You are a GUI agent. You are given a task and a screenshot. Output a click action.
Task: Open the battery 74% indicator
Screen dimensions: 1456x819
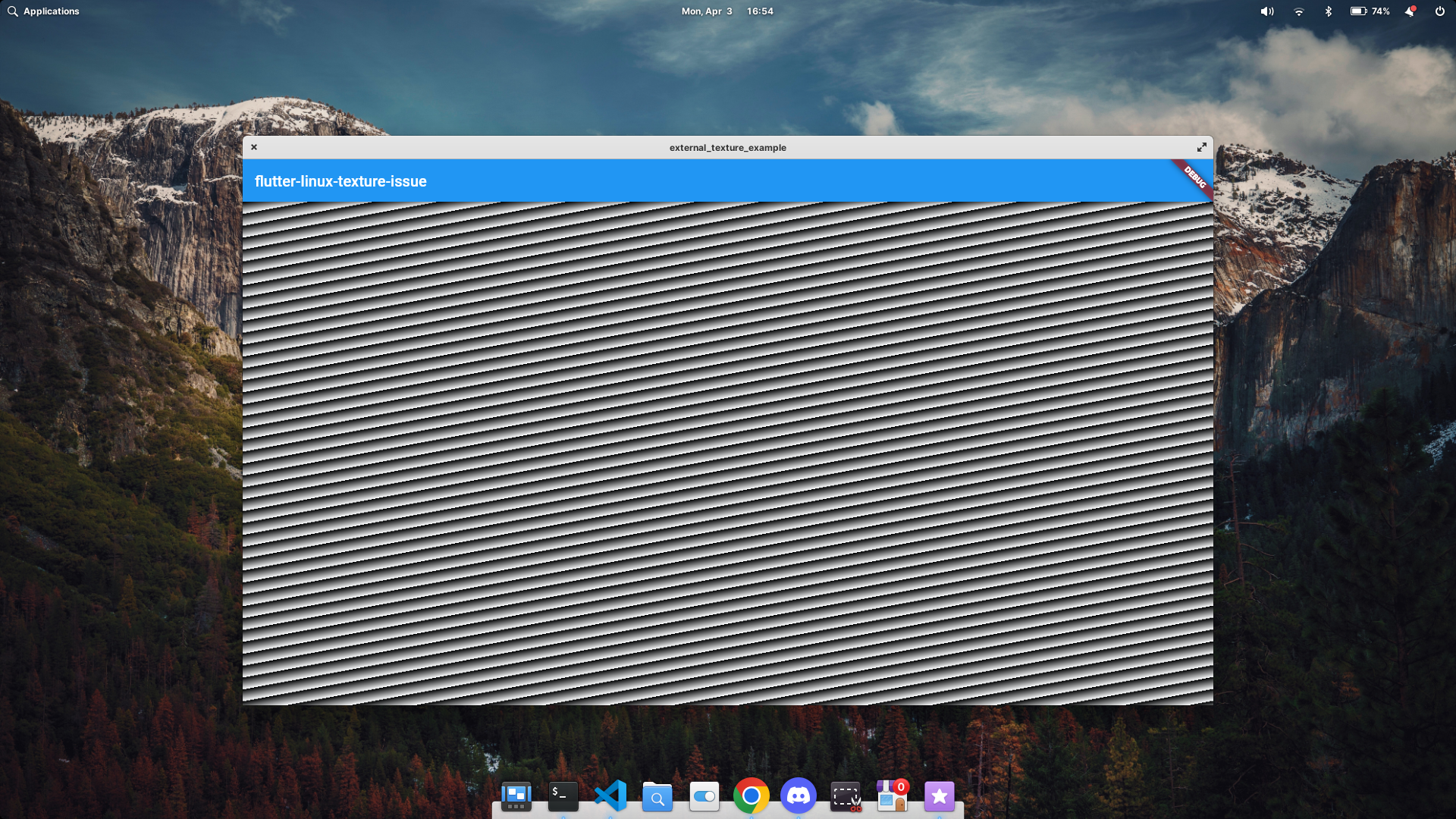[1370, 11]
